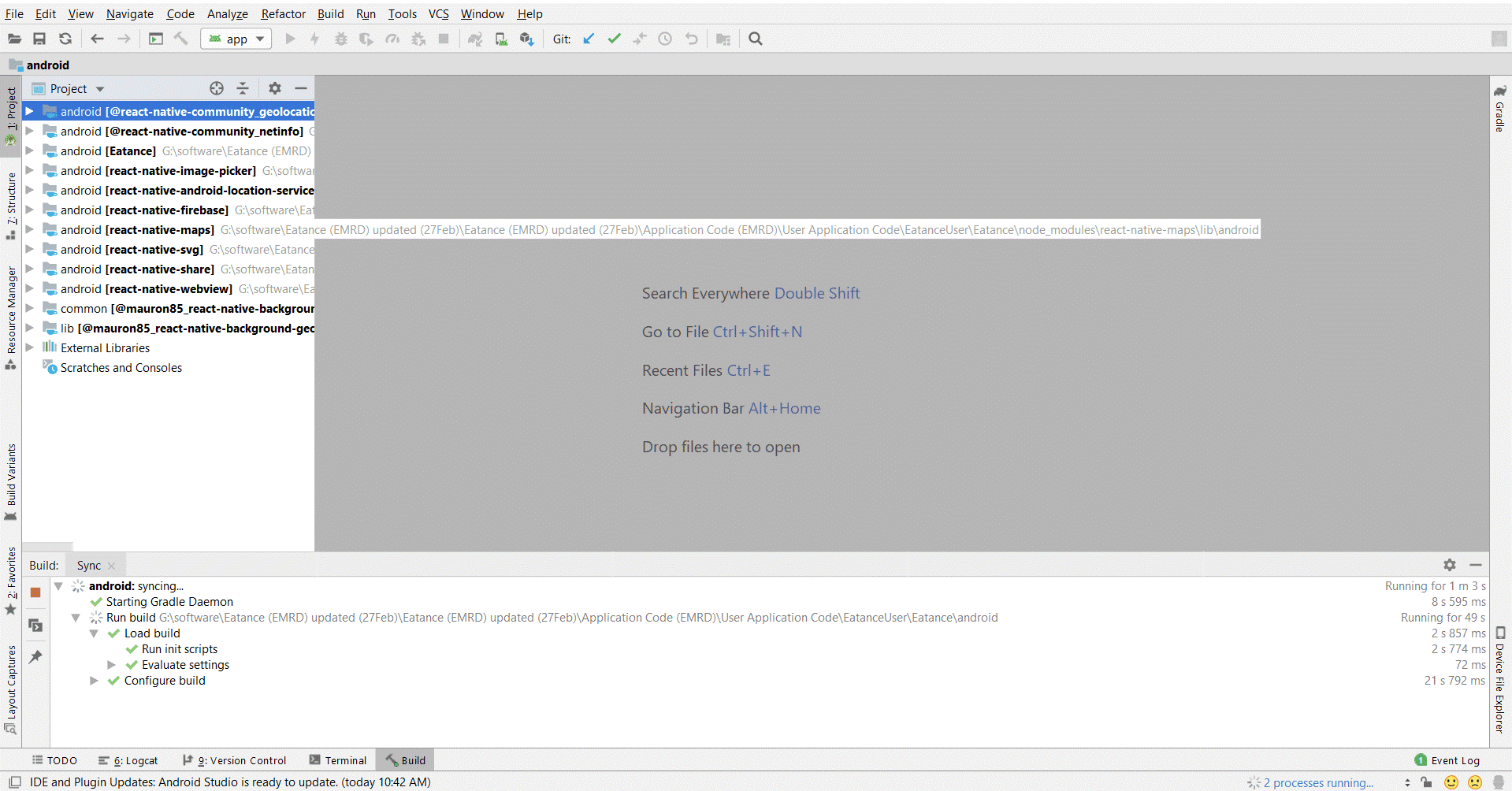Toggle the pin tab icon in Build panel
Image resolution: width=1512 pixels, height=791 pixels.
pyautogui.click(x=35, y=656)
